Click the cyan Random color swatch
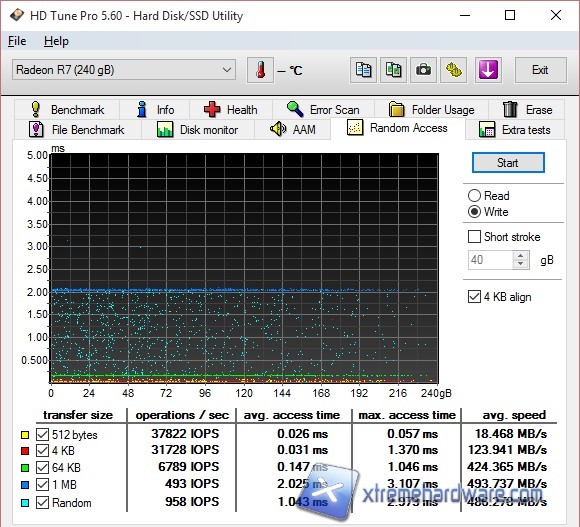 click(25, 503)
